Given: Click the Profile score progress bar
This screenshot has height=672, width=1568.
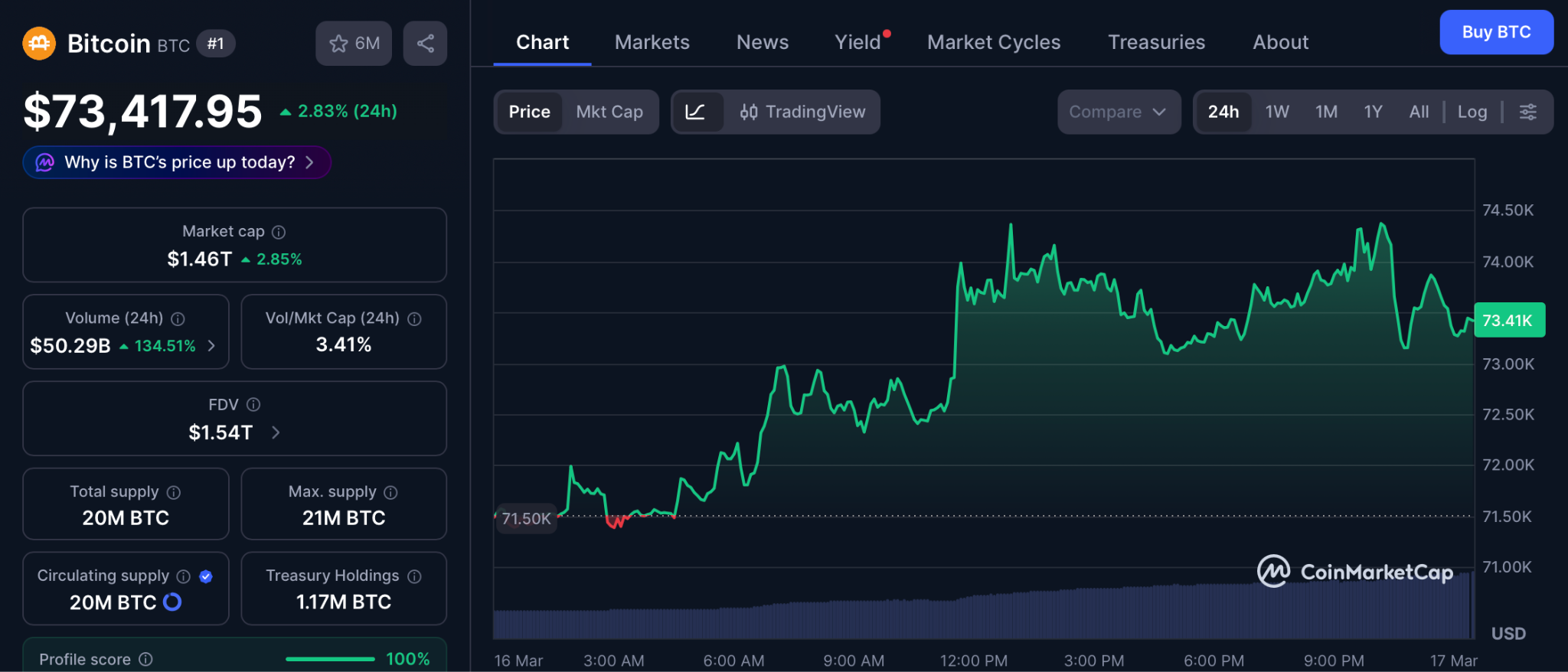Looking at the screenshot, I should coord(330,659).
